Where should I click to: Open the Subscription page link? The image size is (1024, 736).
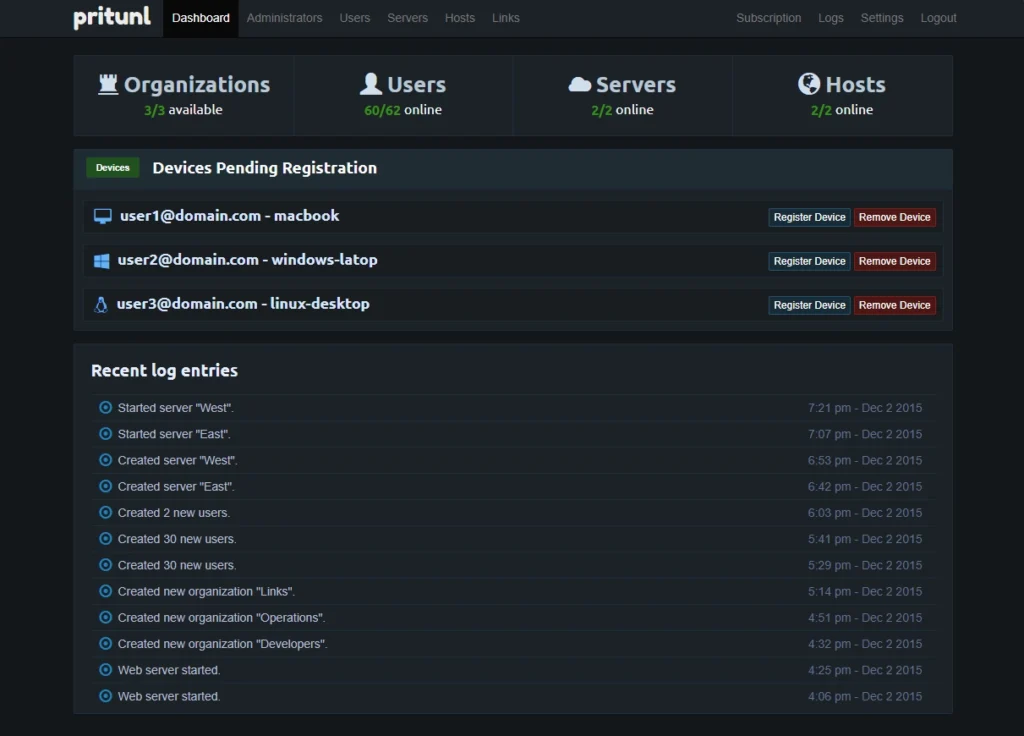click(768, 18)
